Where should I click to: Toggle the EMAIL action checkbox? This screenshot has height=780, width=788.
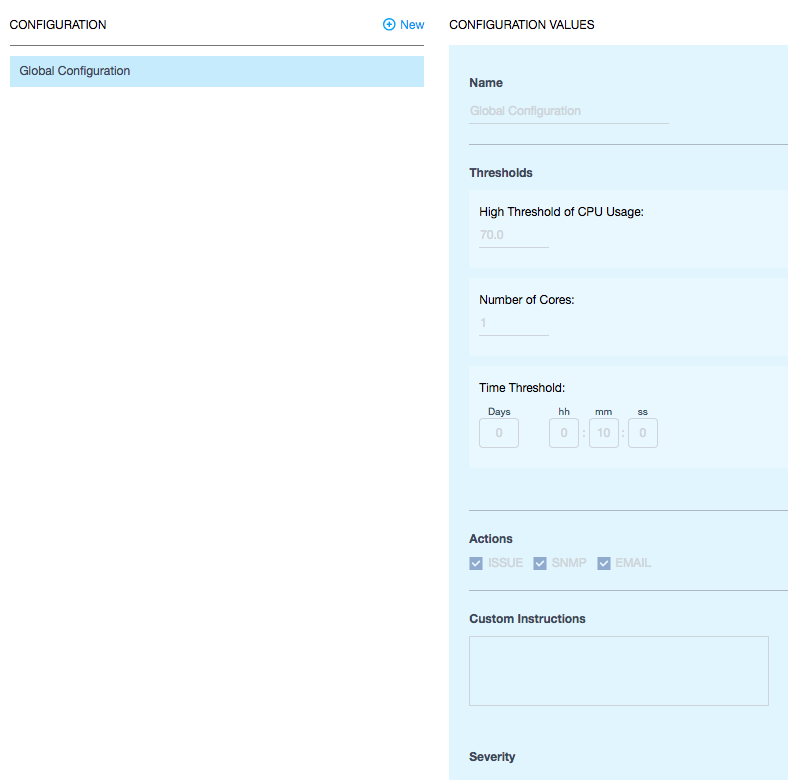click(x=604, y=563)
